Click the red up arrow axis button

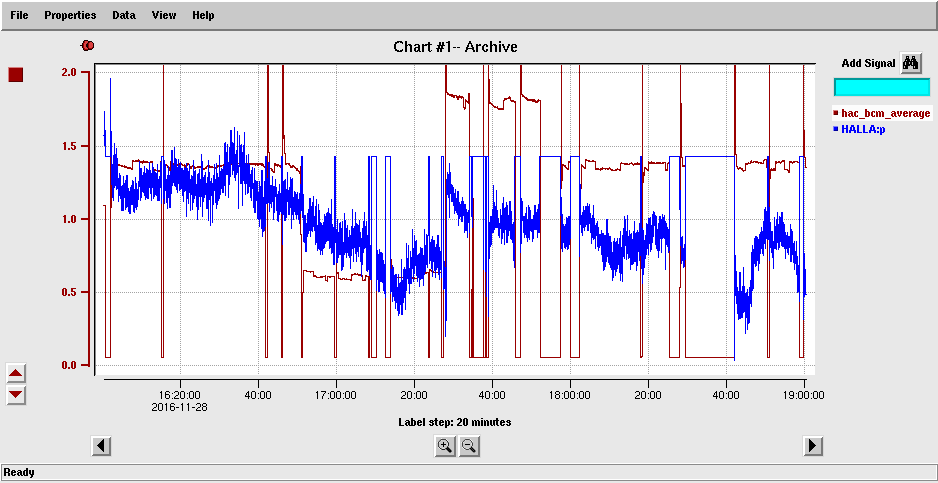[x=16, y=374]
